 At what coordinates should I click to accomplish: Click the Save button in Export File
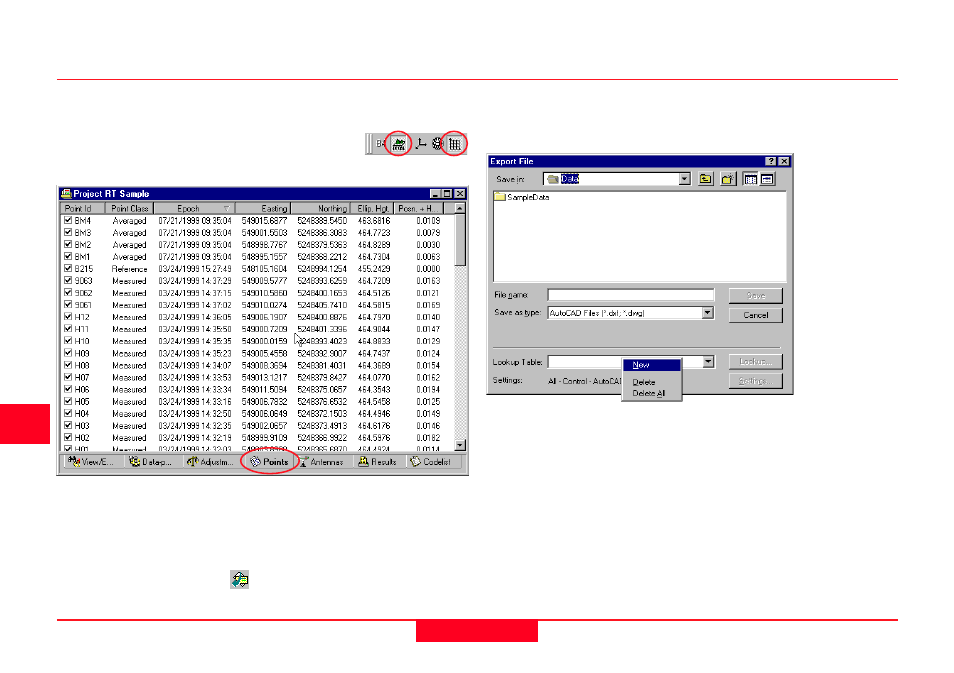click(x=756, y=296)
